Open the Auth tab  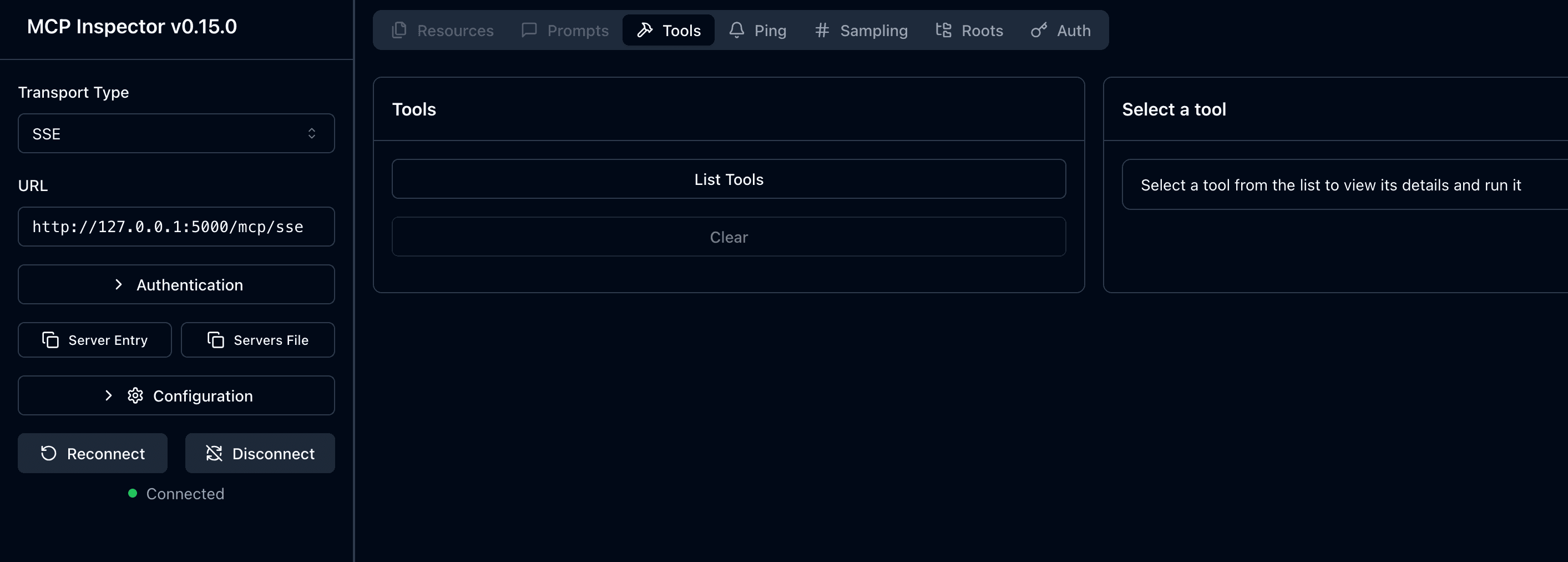1061,30
